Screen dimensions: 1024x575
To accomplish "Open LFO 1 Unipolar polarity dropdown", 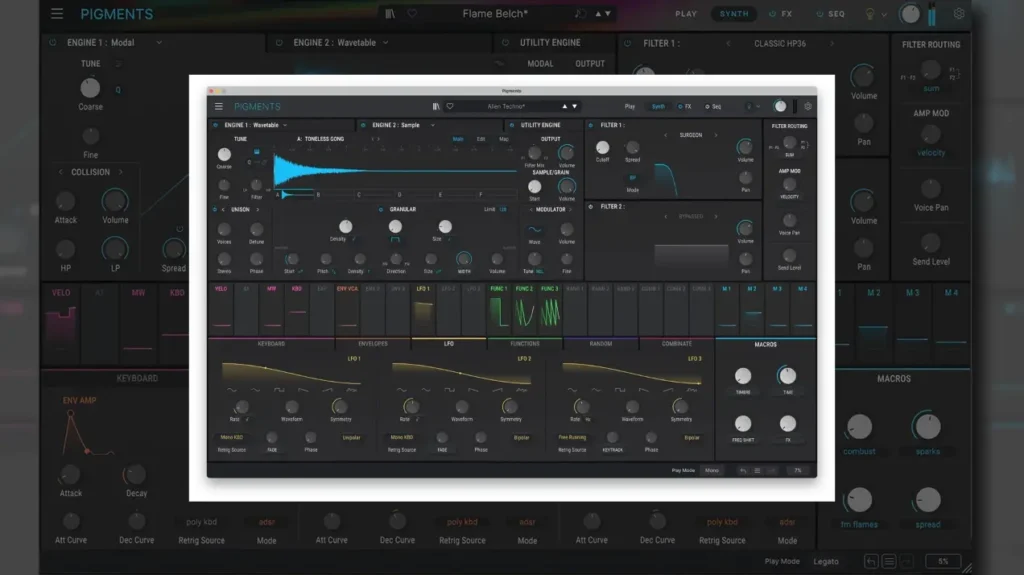I will (351, 438).
